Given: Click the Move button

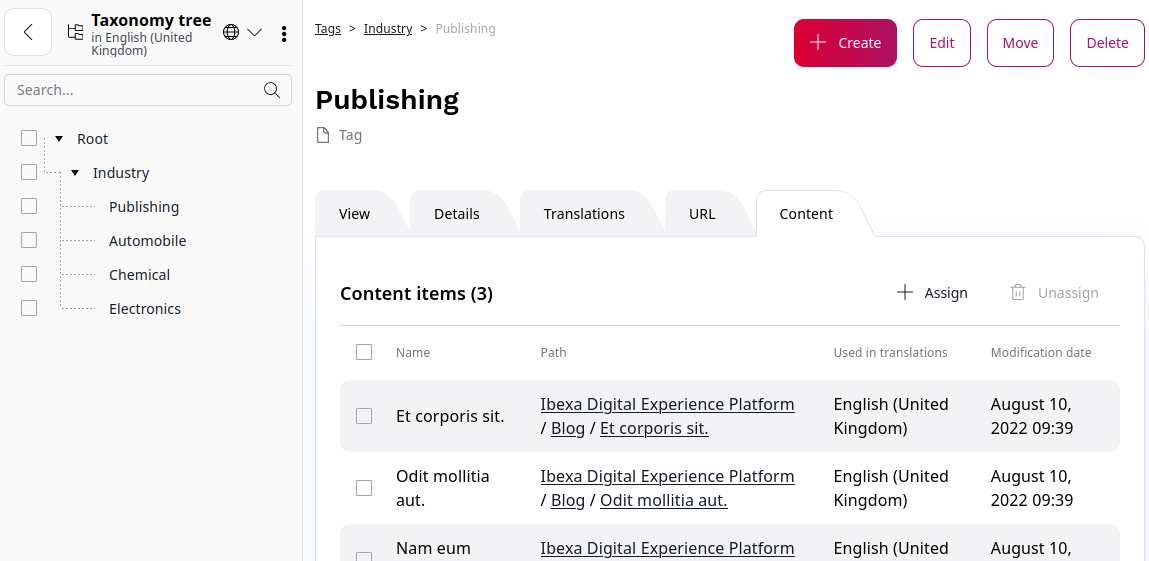Looking at the screenshot, I should coord(1020,42).
